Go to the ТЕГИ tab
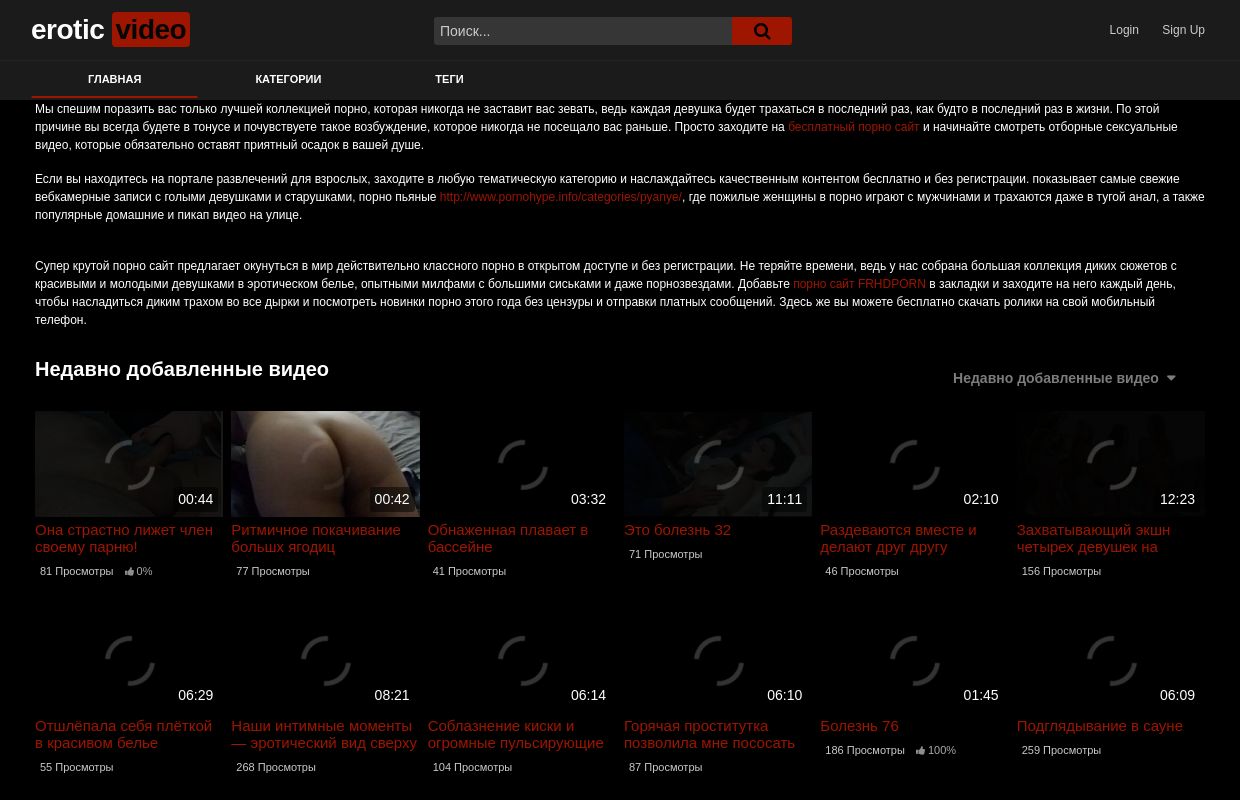 pyautogui.click(x=449, y=79)
